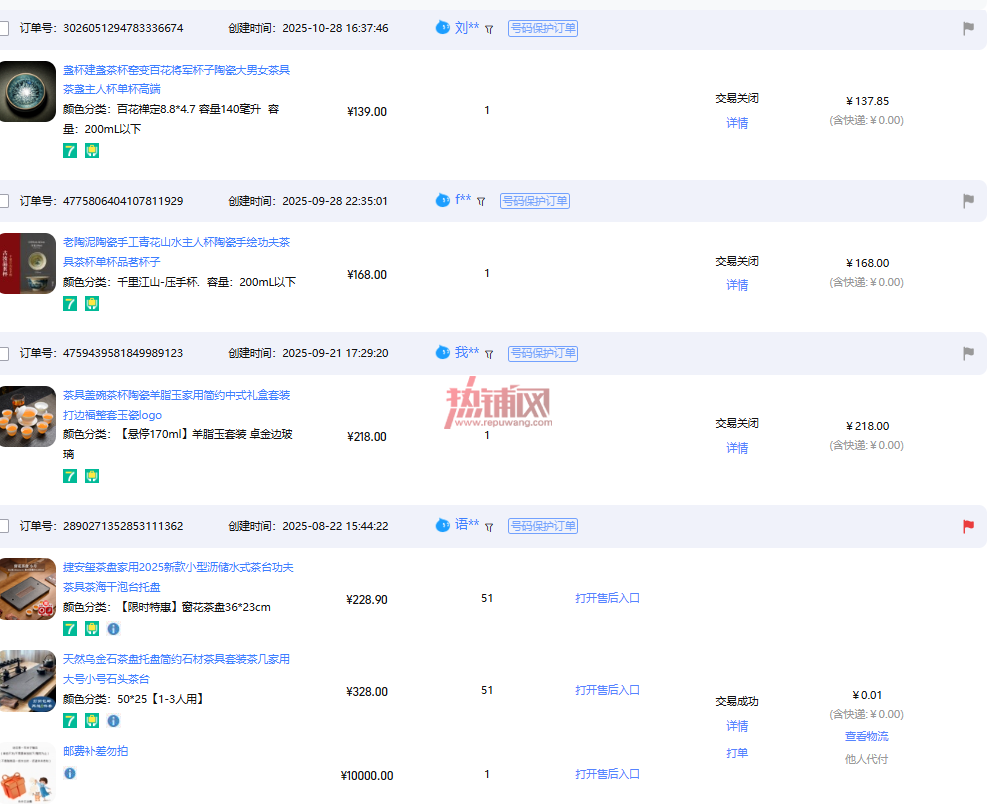Open 详情 for the ¥137.85 order
This screenshot has height=806, width=997.
click(x=737, y=123)
